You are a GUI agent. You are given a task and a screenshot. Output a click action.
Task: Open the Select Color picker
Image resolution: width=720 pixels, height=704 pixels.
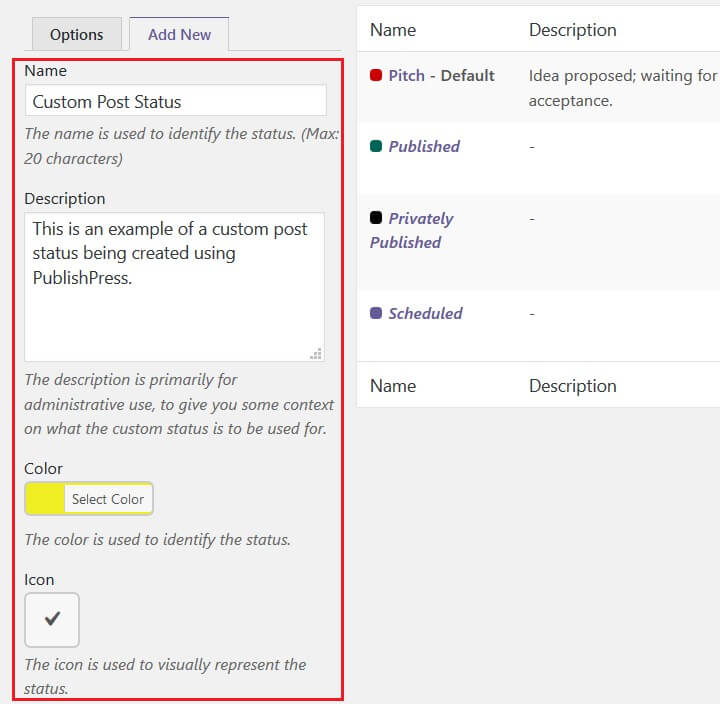coord(108,499)
